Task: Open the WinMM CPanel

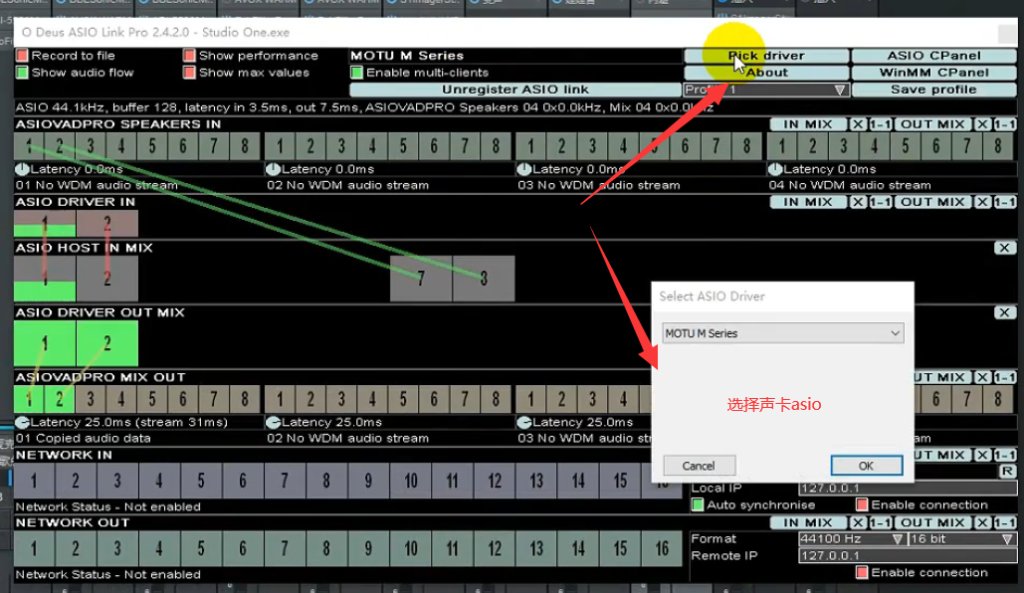Action: coord(934,73)
